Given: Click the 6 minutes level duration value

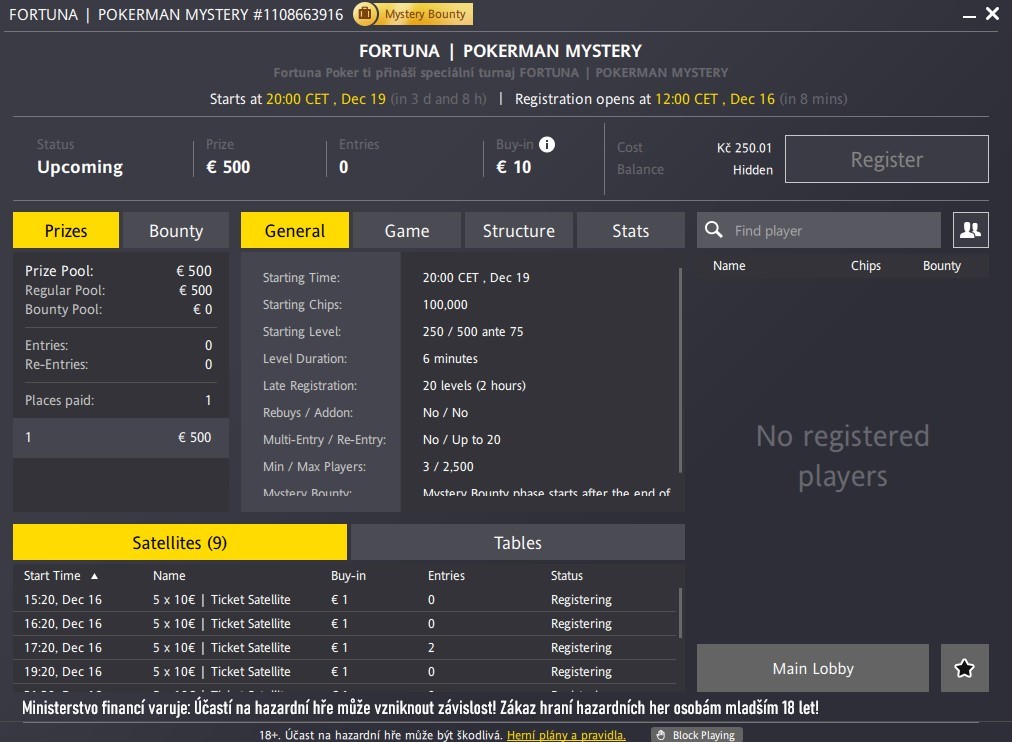Looking at the screenshot, I should click(450, 359).
